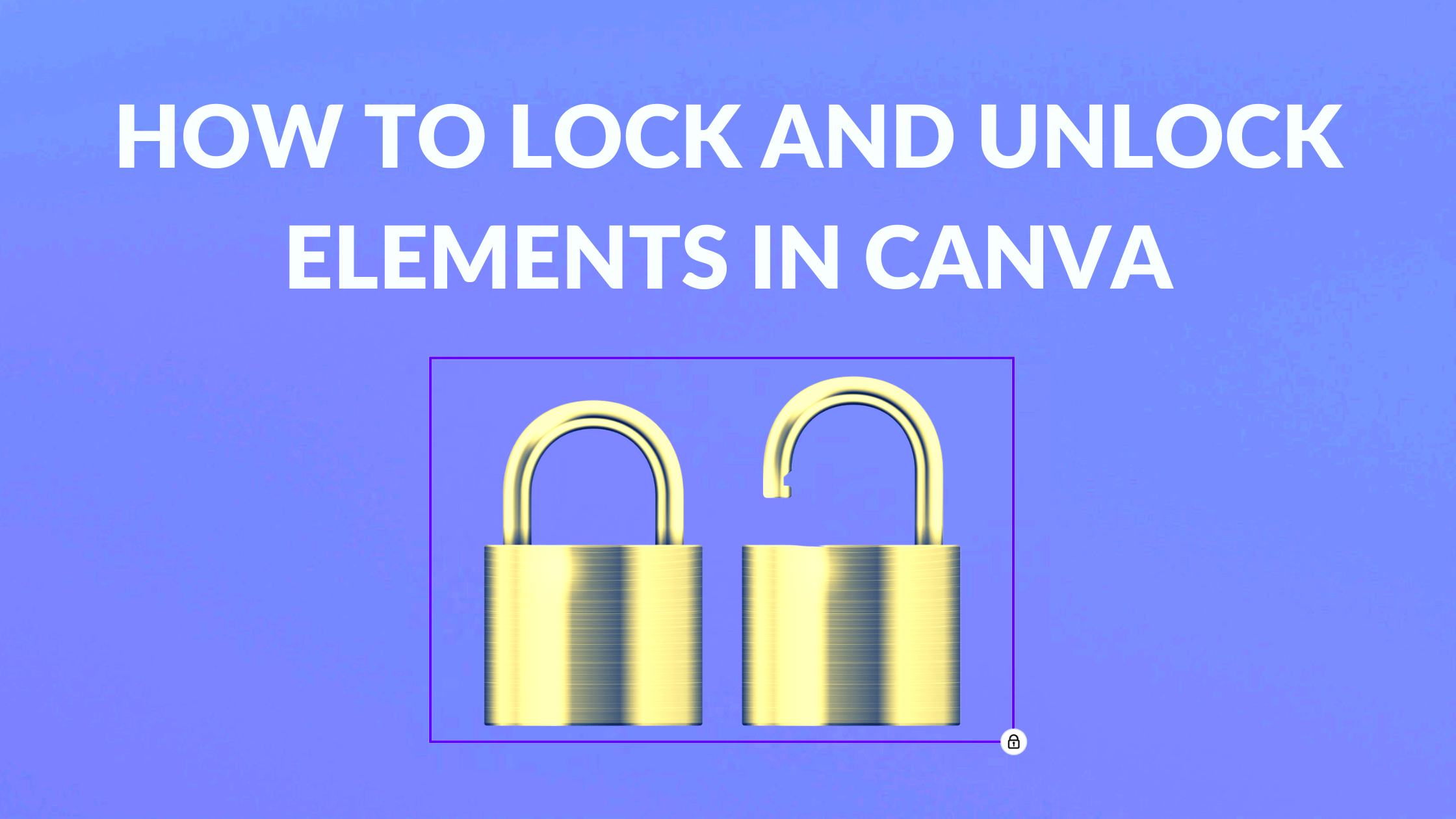Enable element lock via padlock button

(1013, 740)
